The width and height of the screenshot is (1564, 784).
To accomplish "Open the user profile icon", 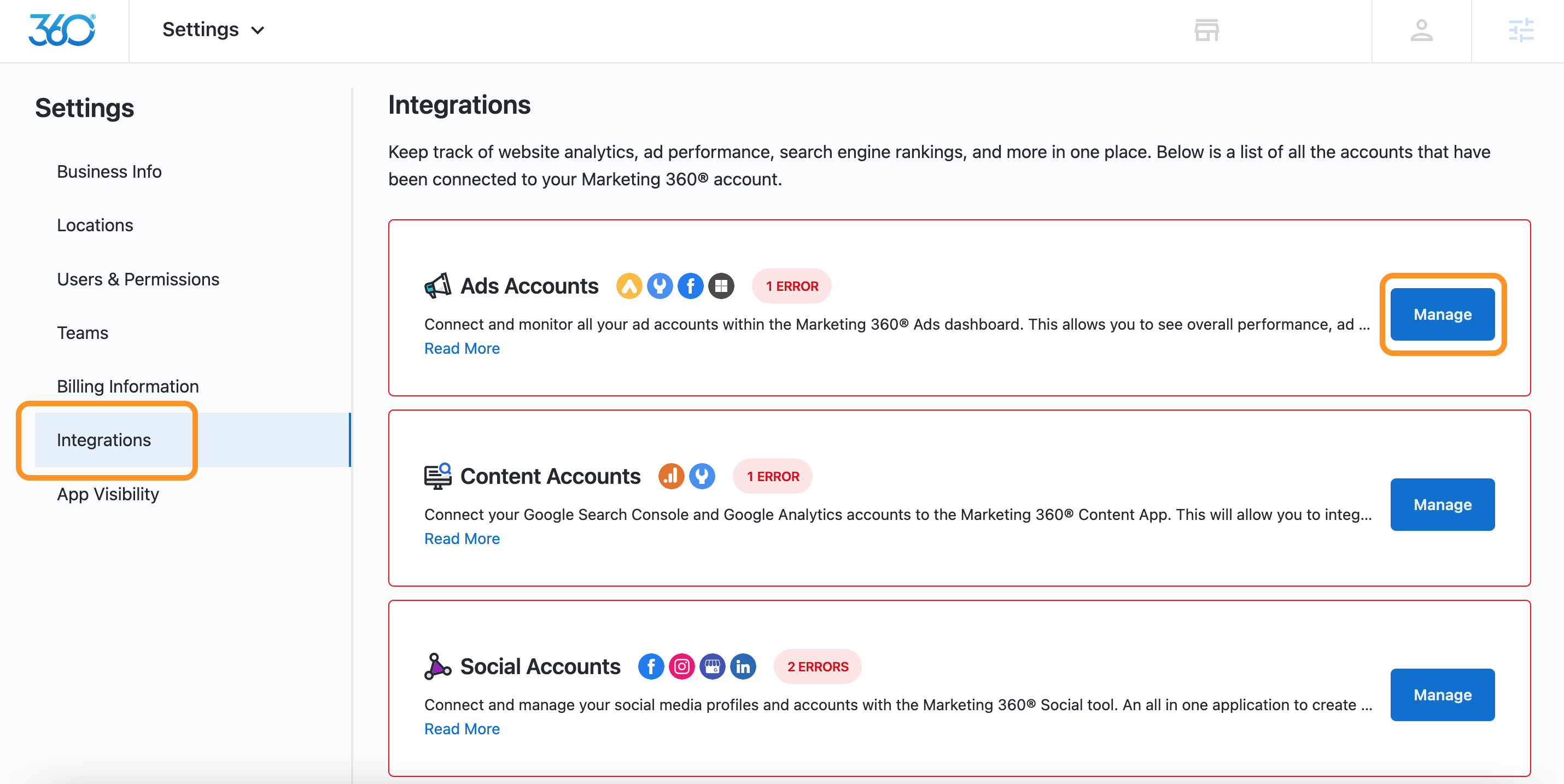I will (x=1421, y=30).
